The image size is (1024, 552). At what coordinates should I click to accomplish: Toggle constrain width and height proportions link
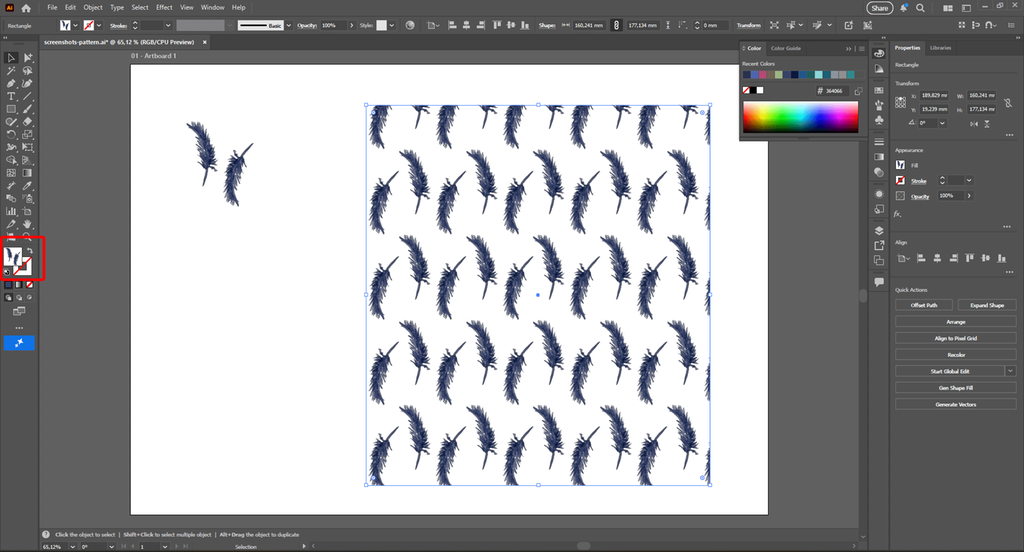[616, 25]
